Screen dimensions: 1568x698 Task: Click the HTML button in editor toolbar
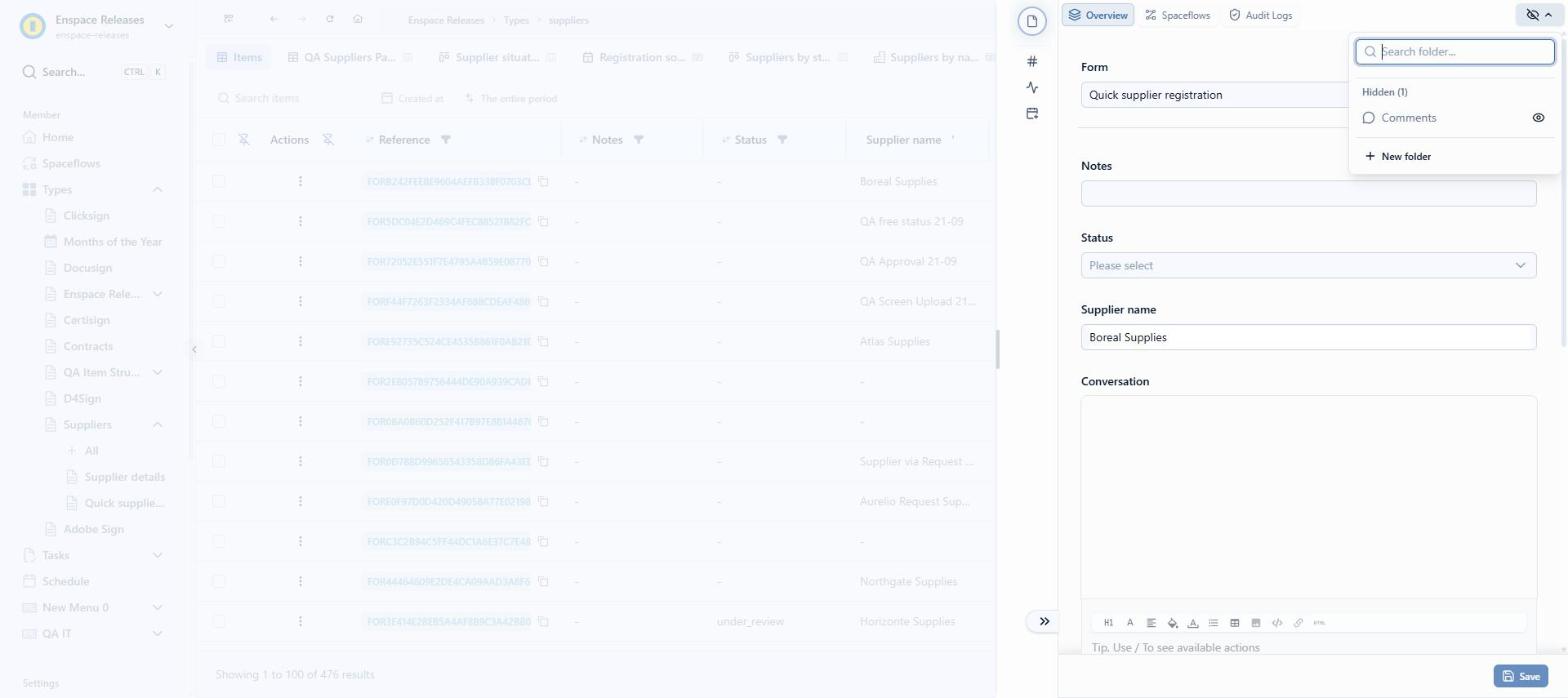click(x=1319, y=623)
